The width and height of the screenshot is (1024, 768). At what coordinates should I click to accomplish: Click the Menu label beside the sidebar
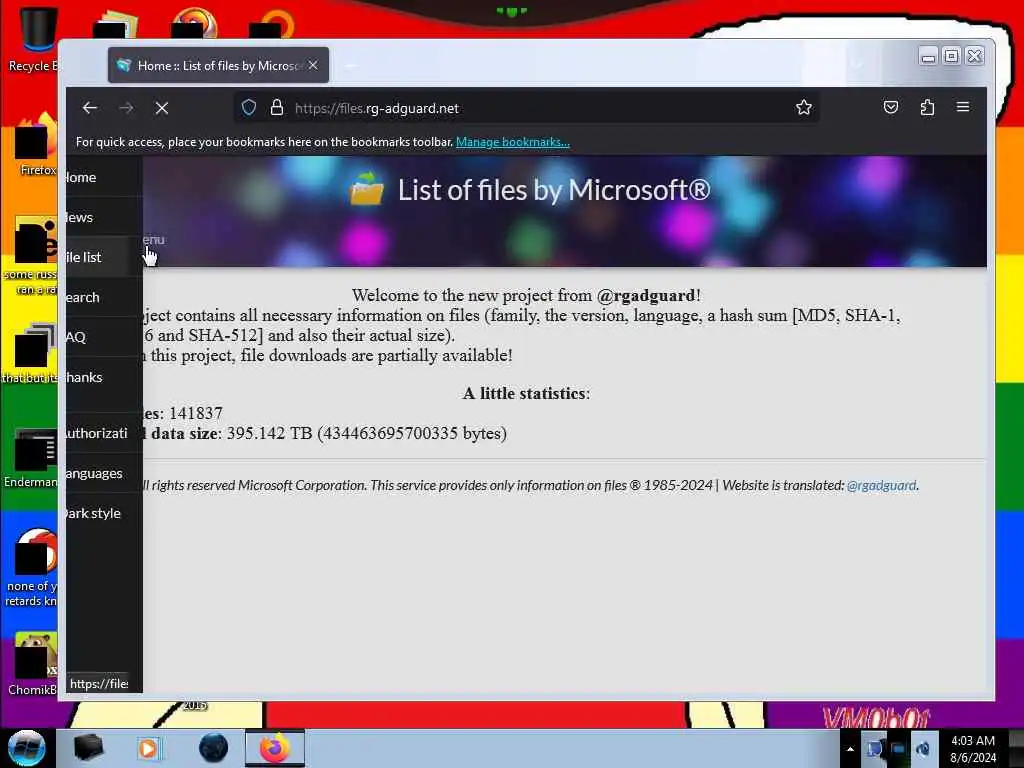[x=154, y=240]
